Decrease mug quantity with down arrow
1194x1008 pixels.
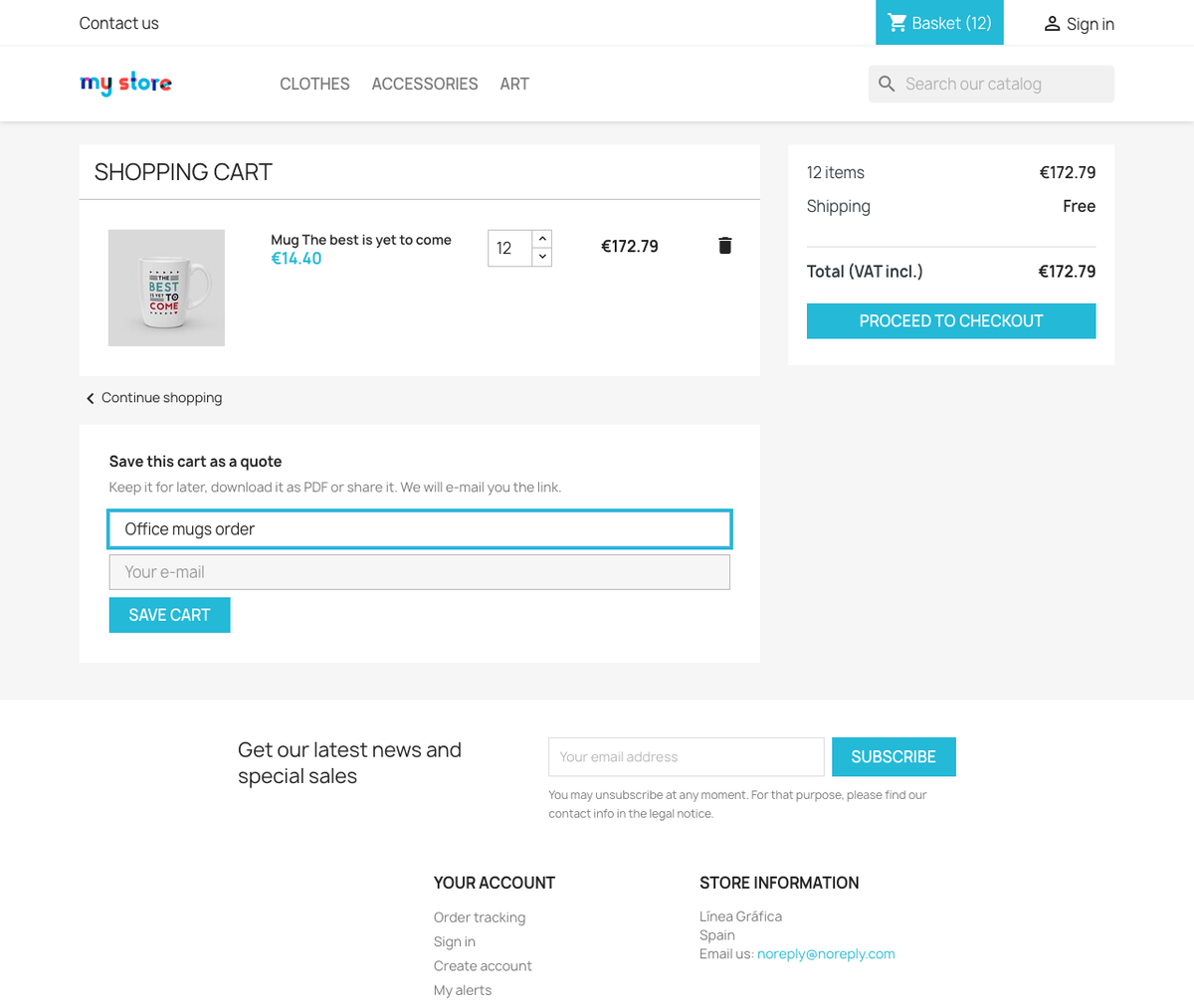[x=542, y=257]
